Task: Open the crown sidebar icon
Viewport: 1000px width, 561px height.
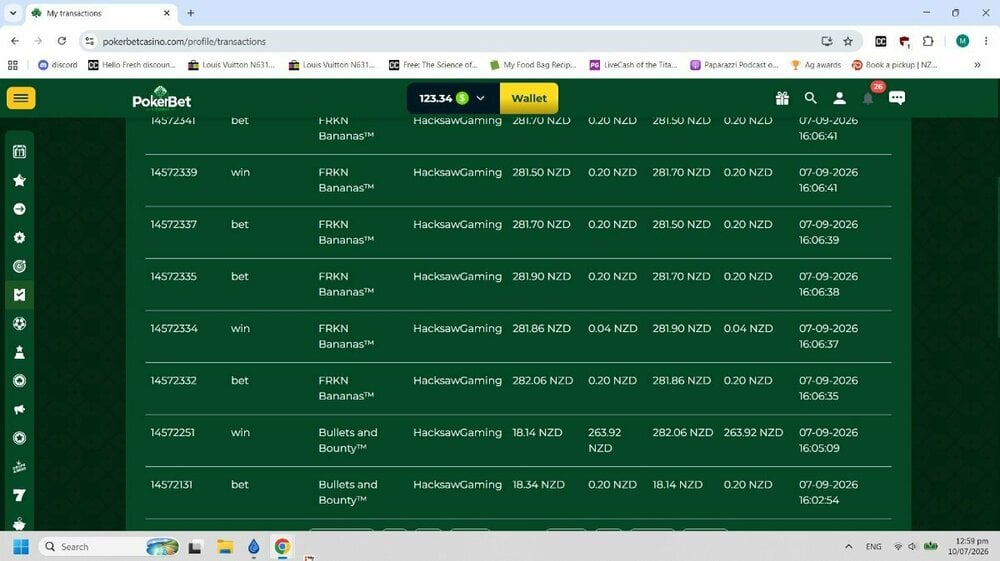Action: [20, 467]
